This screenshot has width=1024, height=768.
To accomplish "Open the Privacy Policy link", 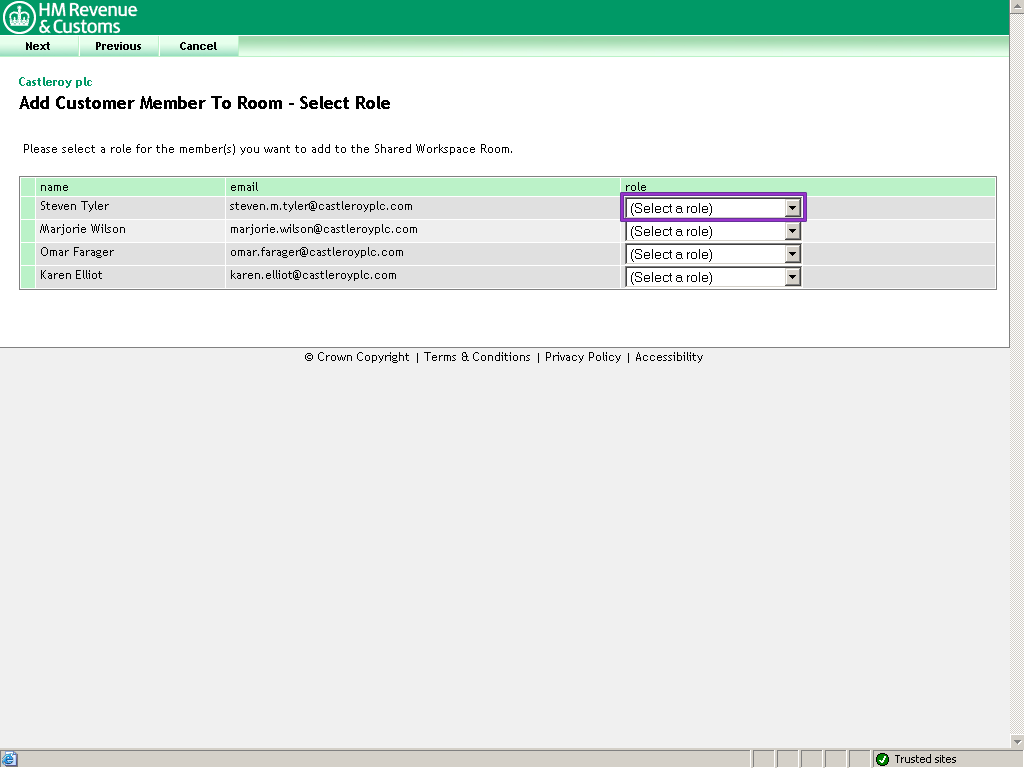I will point(583,357).
